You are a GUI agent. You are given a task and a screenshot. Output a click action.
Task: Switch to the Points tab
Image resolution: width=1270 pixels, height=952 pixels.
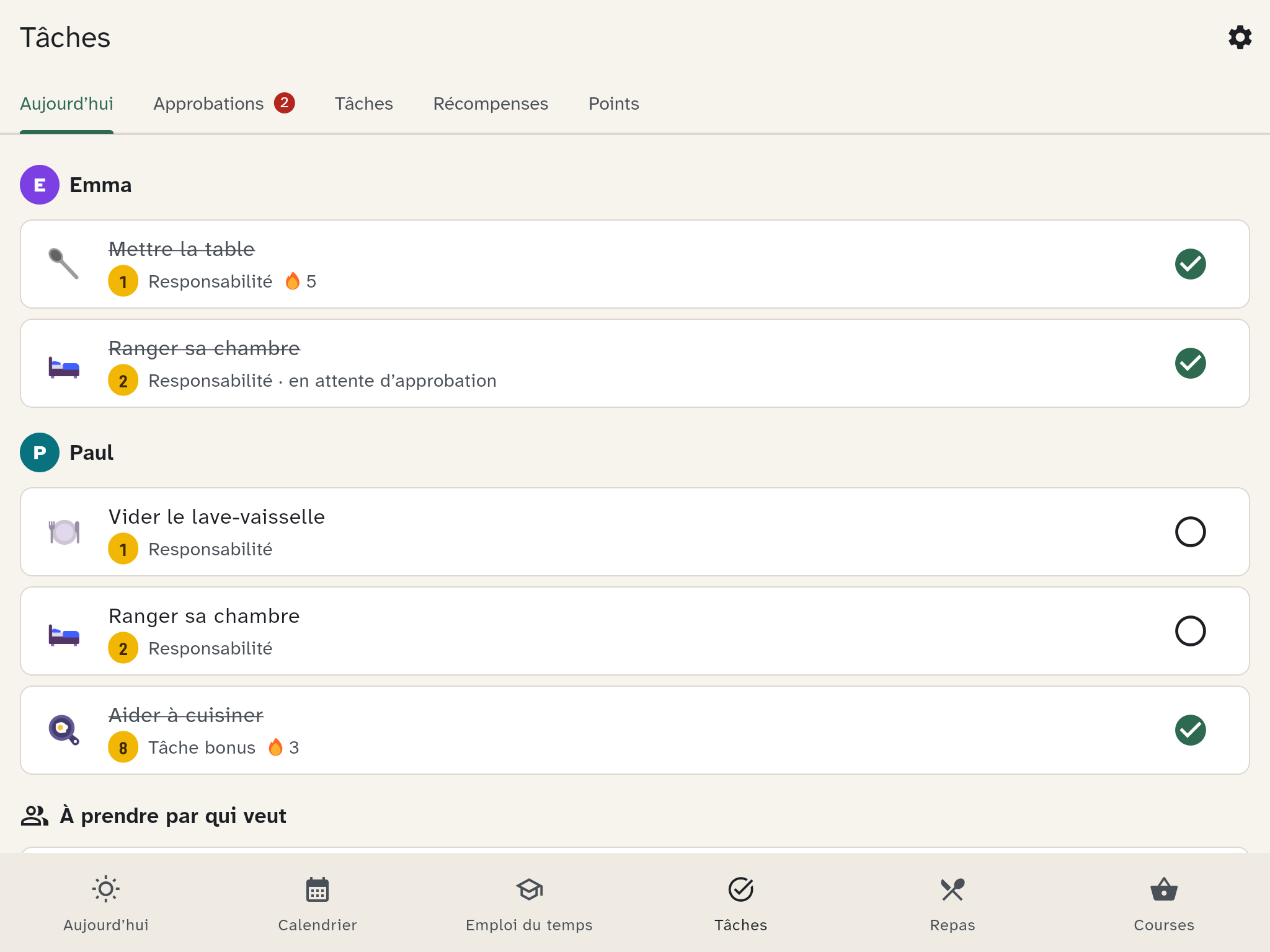coord(613,104)
